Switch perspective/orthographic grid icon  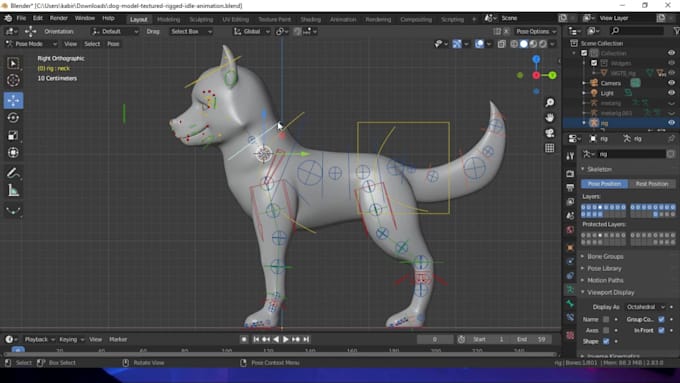[550, 148]
